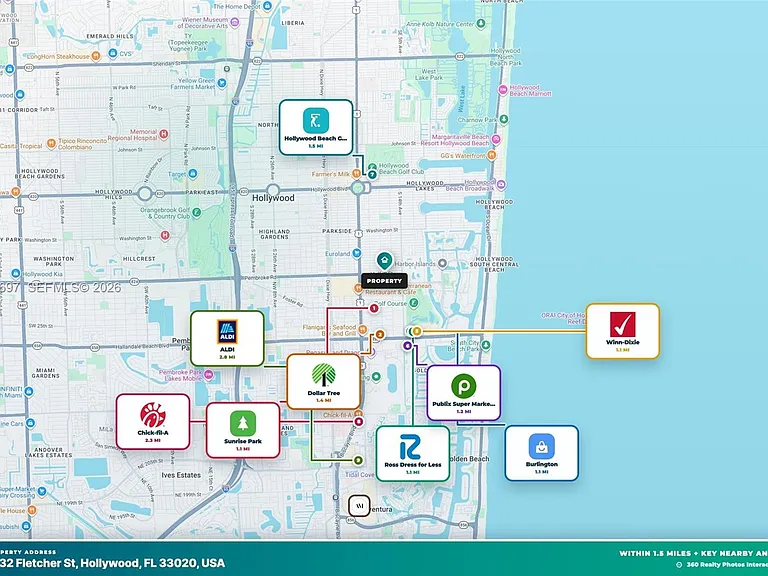768x576 pixels.
Task: Click the Golden Beach map label
Action: (469, 459)
